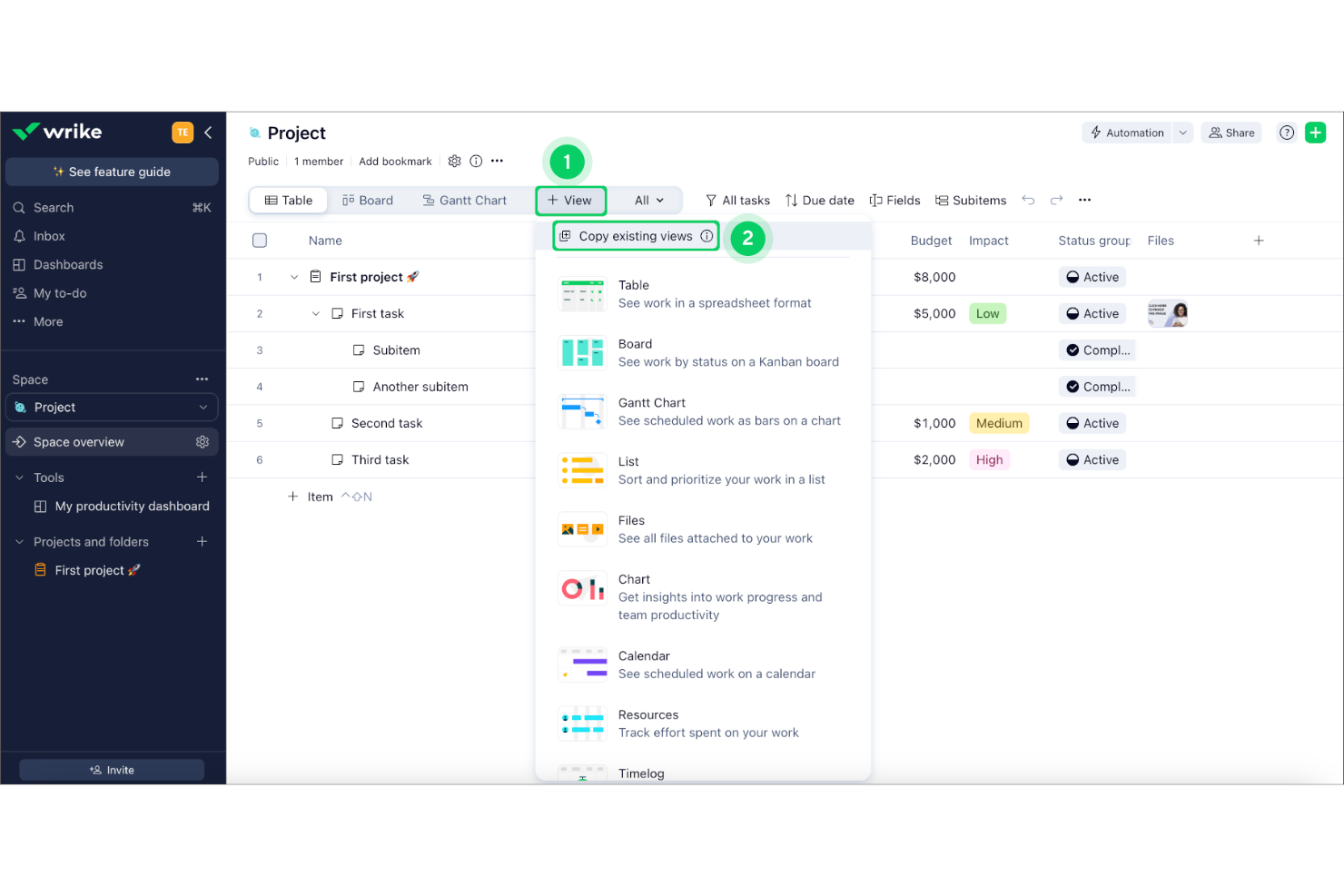
Task: Select the High impact label on Third task
Action: point(989,459)
